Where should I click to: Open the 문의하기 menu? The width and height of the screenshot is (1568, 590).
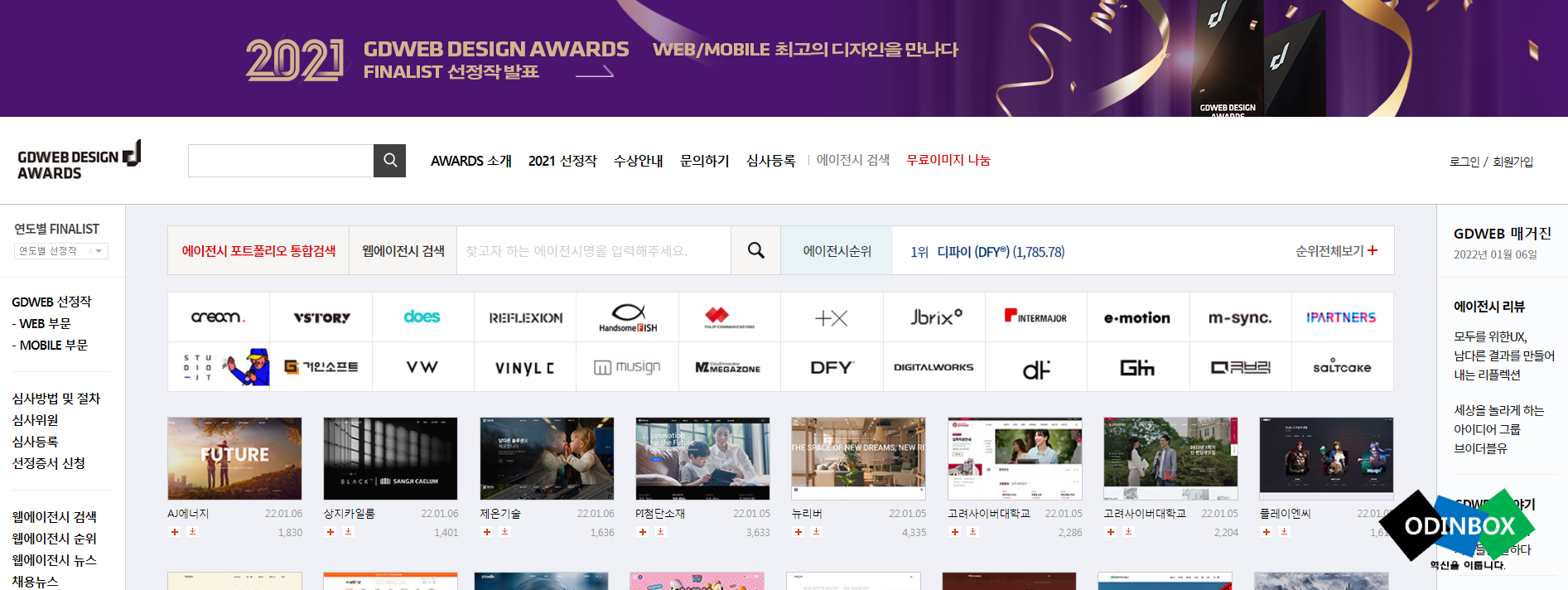(705, 161)
